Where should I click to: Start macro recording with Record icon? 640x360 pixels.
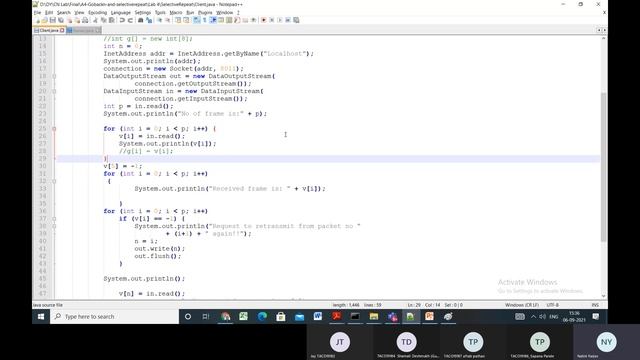[x=264, y=20]
